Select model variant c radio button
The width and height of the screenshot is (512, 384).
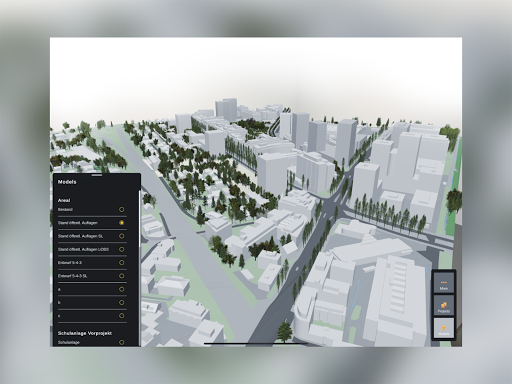(x=122, y=316)
